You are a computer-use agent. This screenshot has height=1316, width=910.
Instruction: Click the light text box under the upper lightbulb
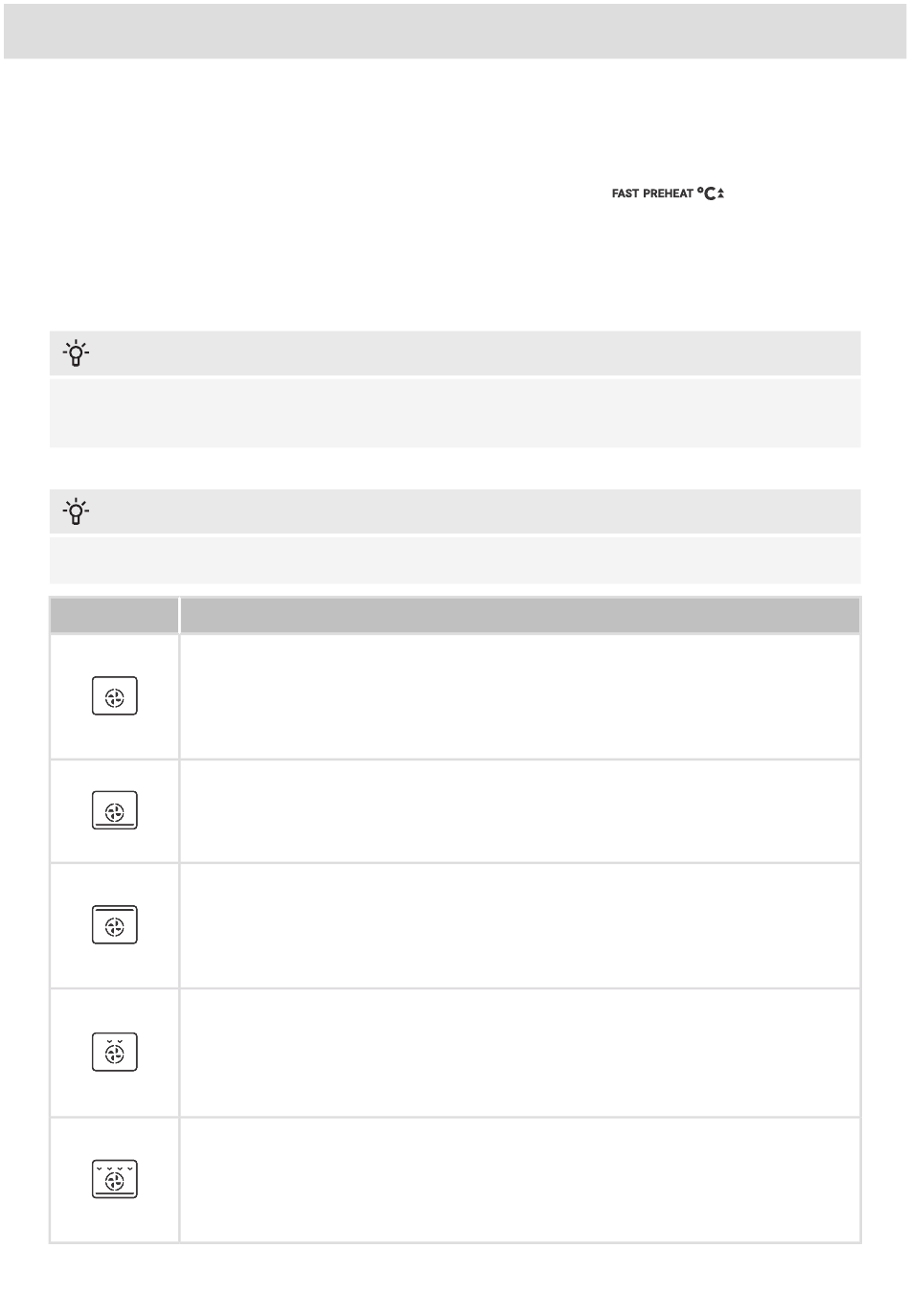point(455,413)
